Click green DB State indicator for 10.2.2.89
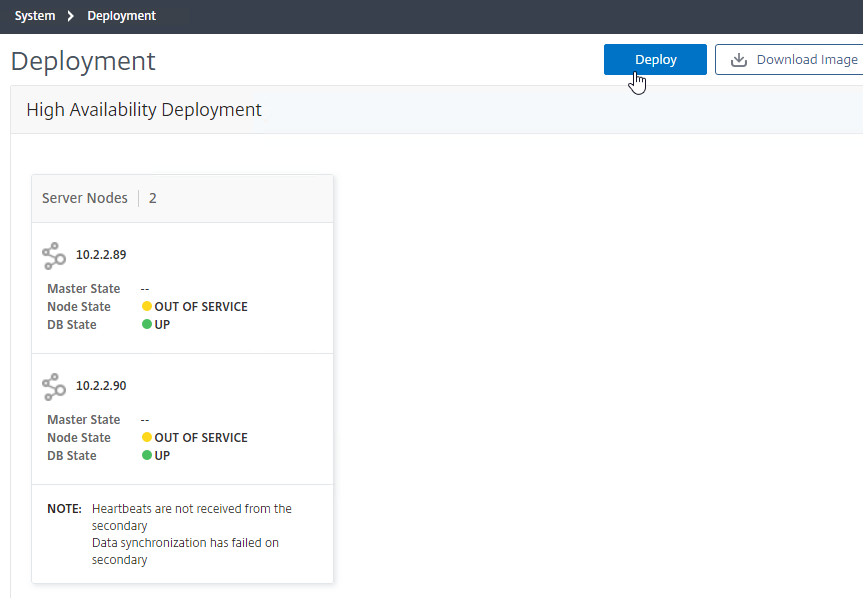863x598 pixels. (147, 324)
